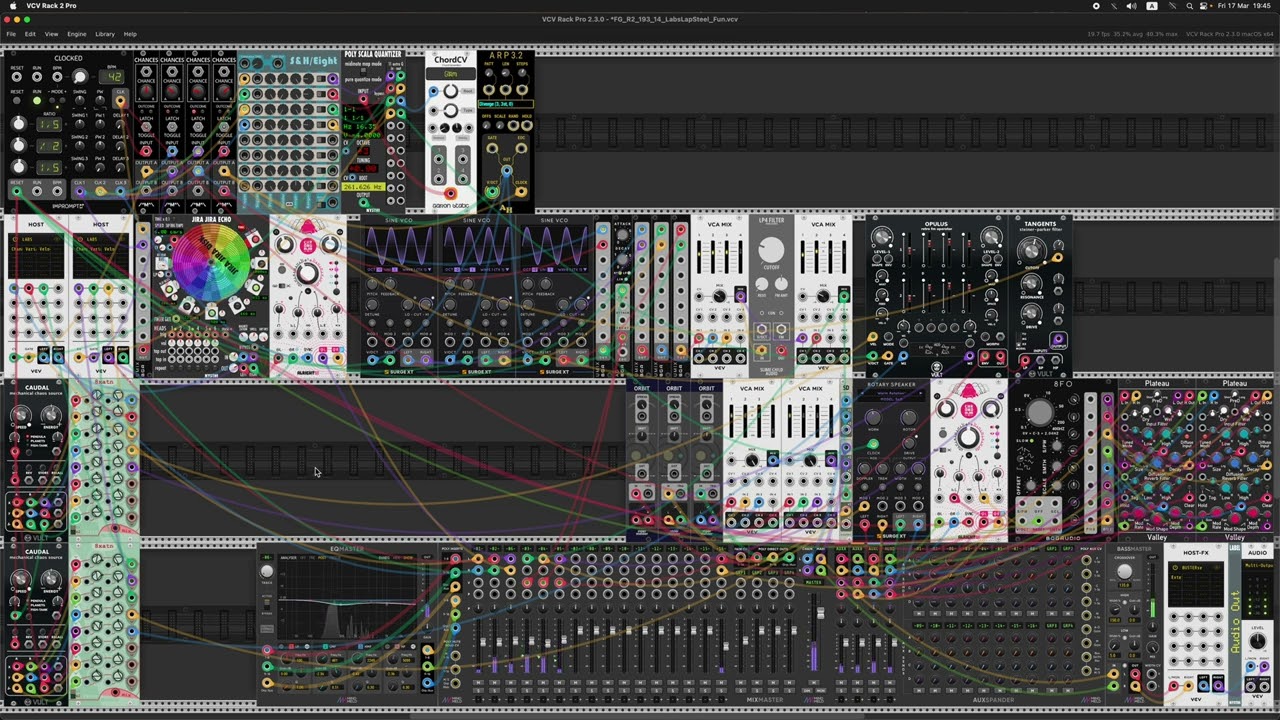
Task: Flip the leftmost Chances LATCH/TOGGLE switch
Action: [146, 127]
